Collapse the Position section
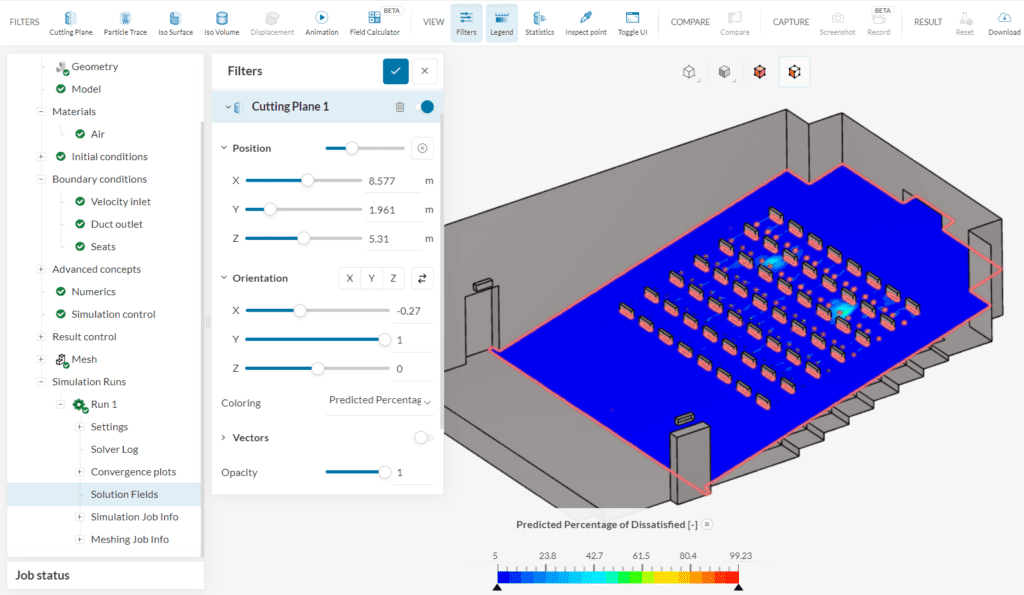This screenshot has height=595, width=1024. (222, 147)
